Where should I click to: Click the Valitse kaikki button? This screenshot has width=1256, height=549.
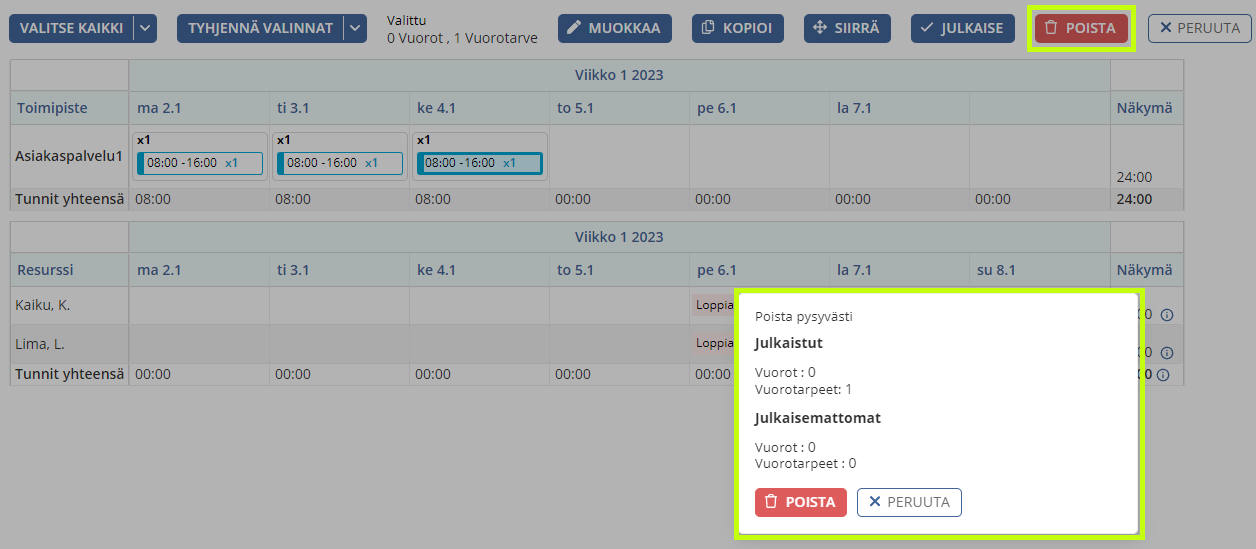point(71,28)
